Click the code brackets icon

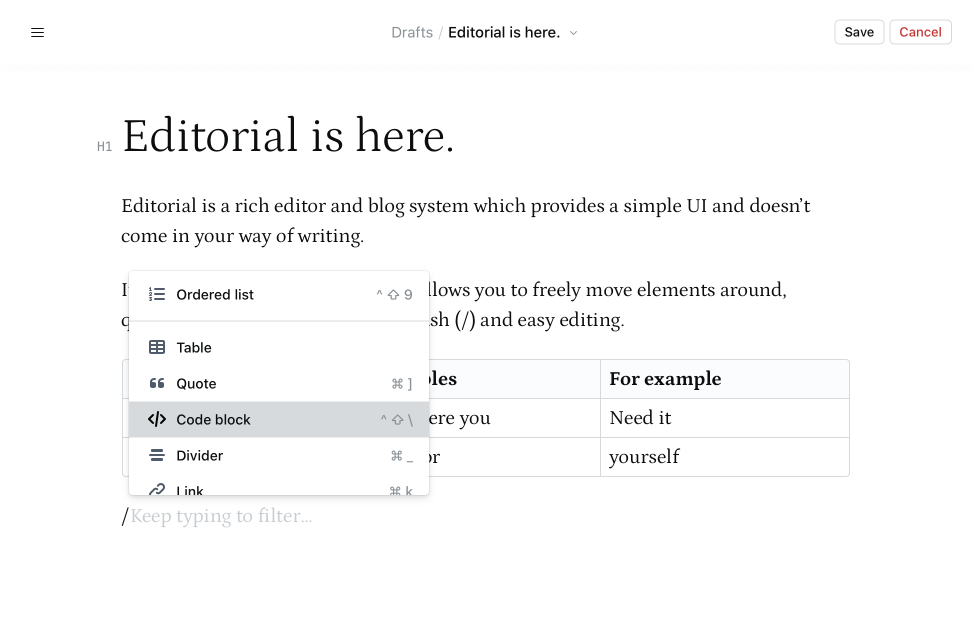pos(157,419)
